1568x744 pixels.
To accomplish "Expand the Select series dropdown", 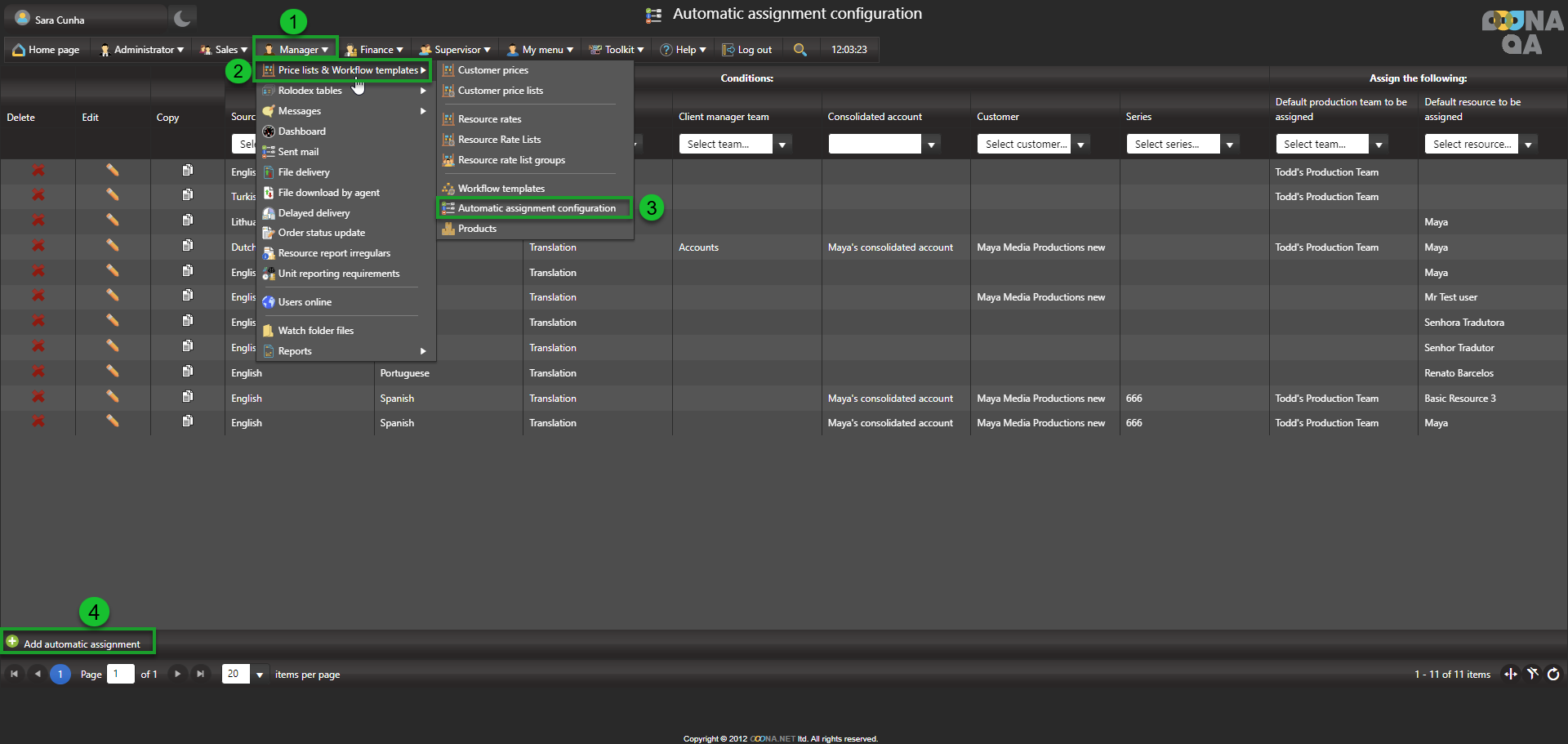I will 1229,145.
